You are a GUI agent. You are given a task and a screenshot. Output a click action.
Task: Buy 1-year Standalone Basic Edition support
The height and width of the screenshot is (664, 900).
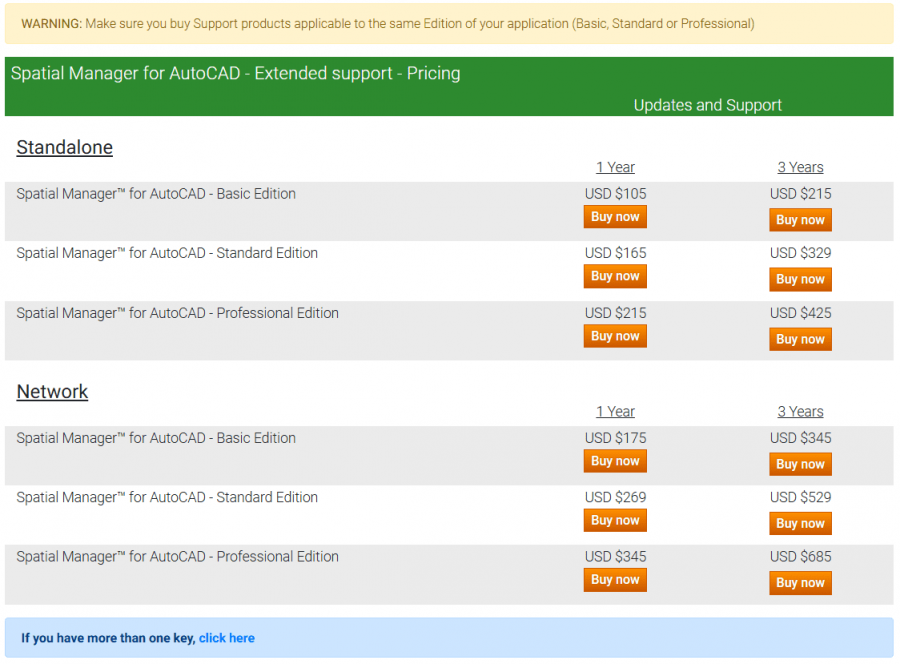(614, 216)
